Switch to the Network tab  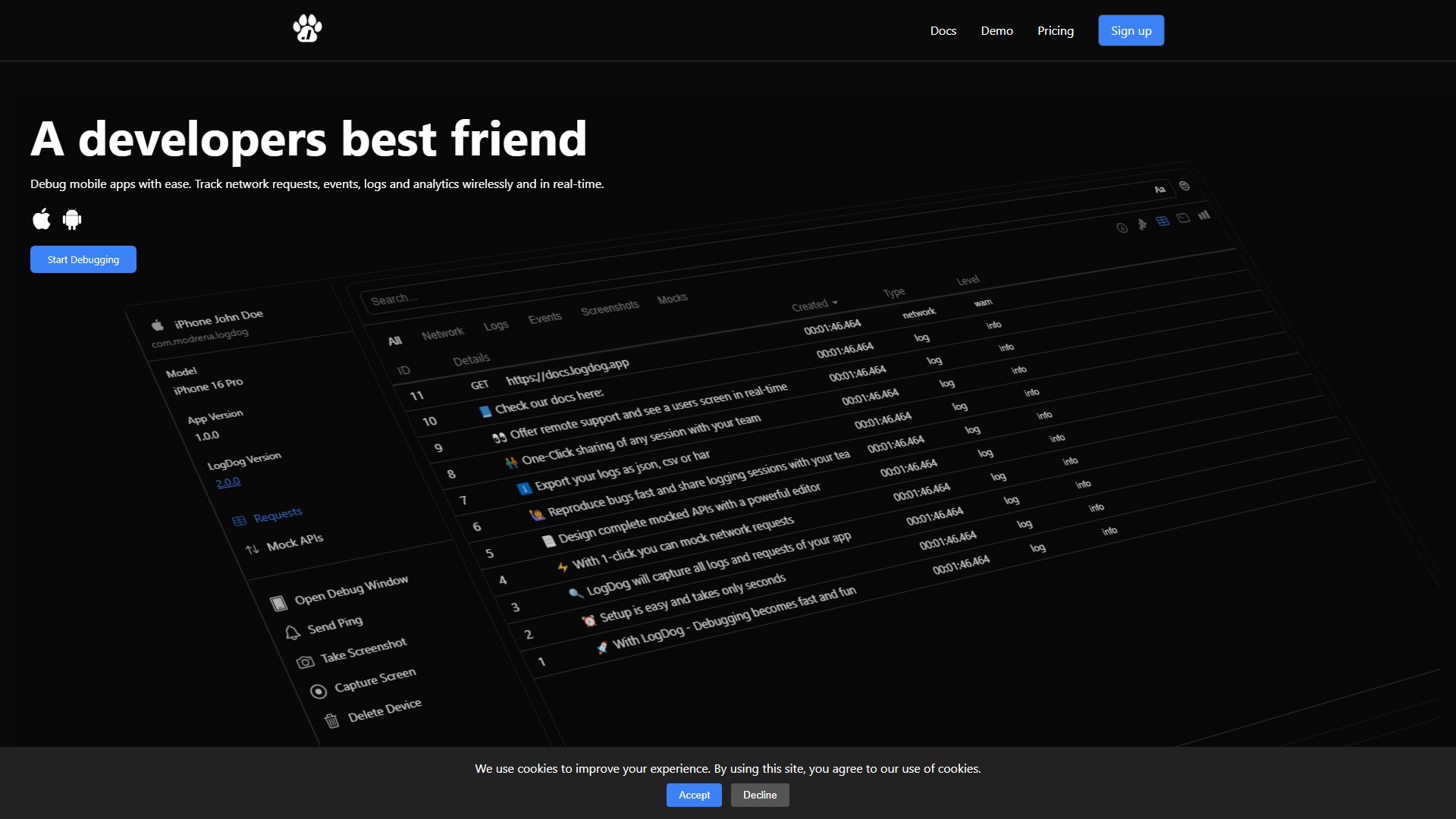[x=443, y=333]
